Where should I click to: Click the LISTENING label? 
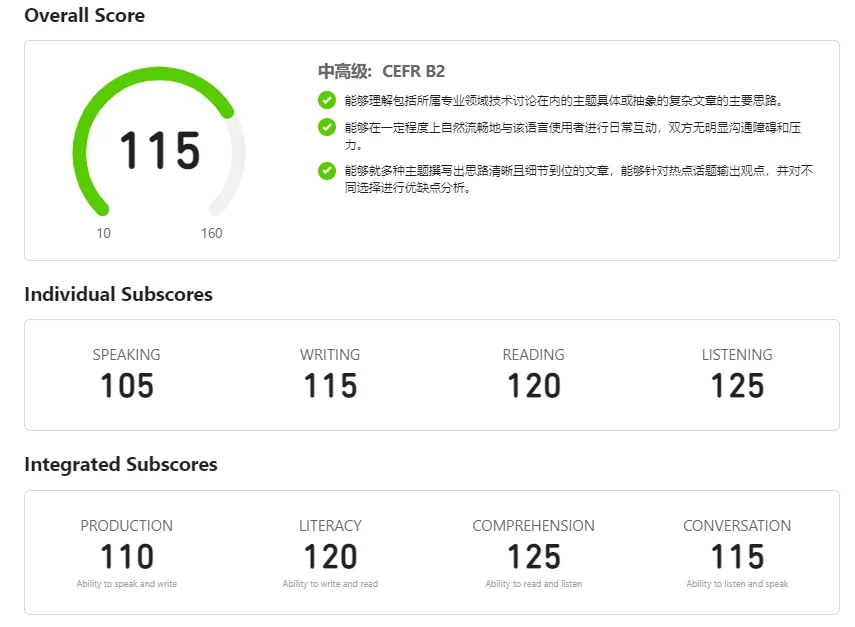[737, 355]
